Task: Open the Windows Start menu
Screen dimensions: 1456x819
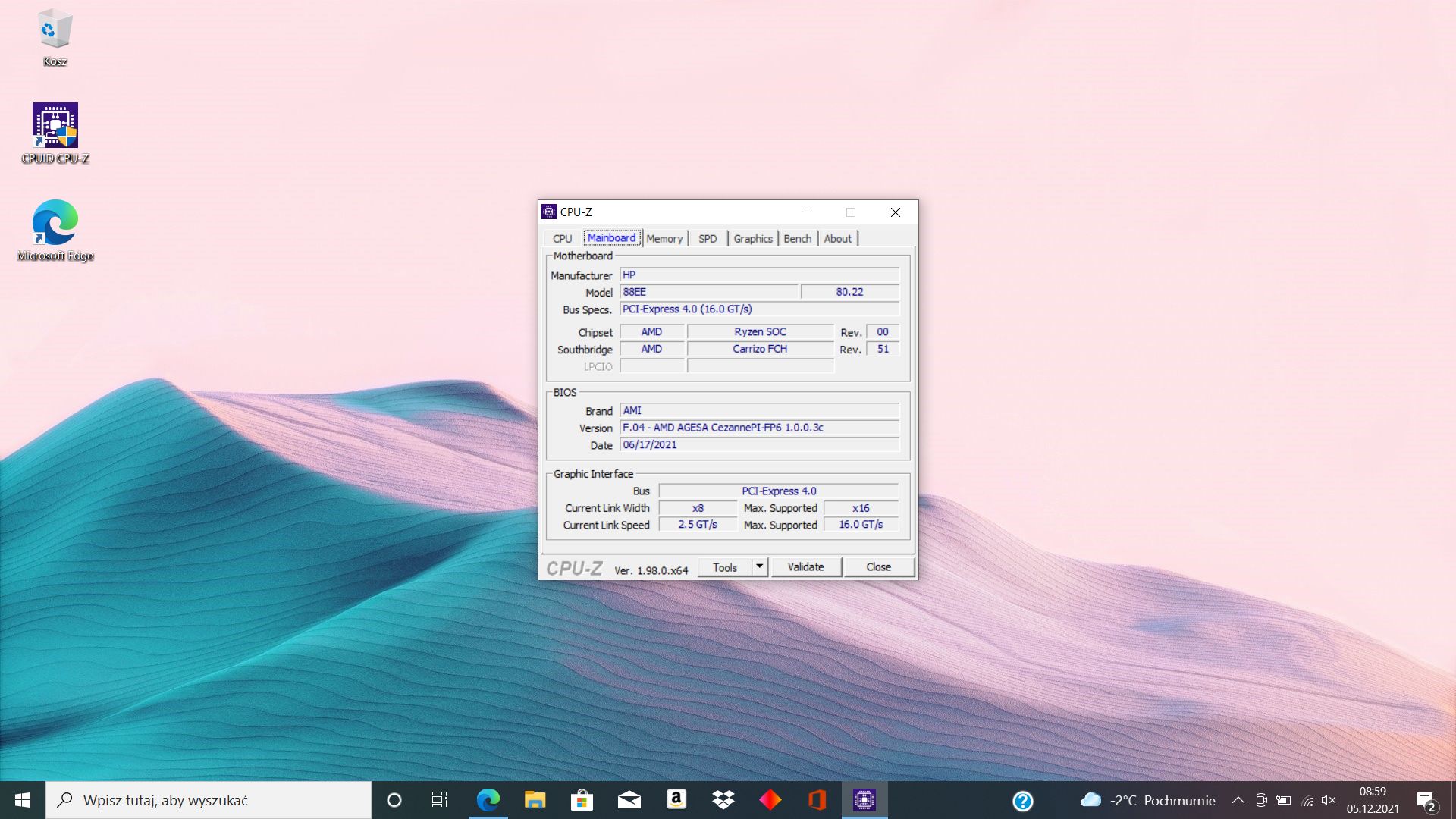Action: 23,800
